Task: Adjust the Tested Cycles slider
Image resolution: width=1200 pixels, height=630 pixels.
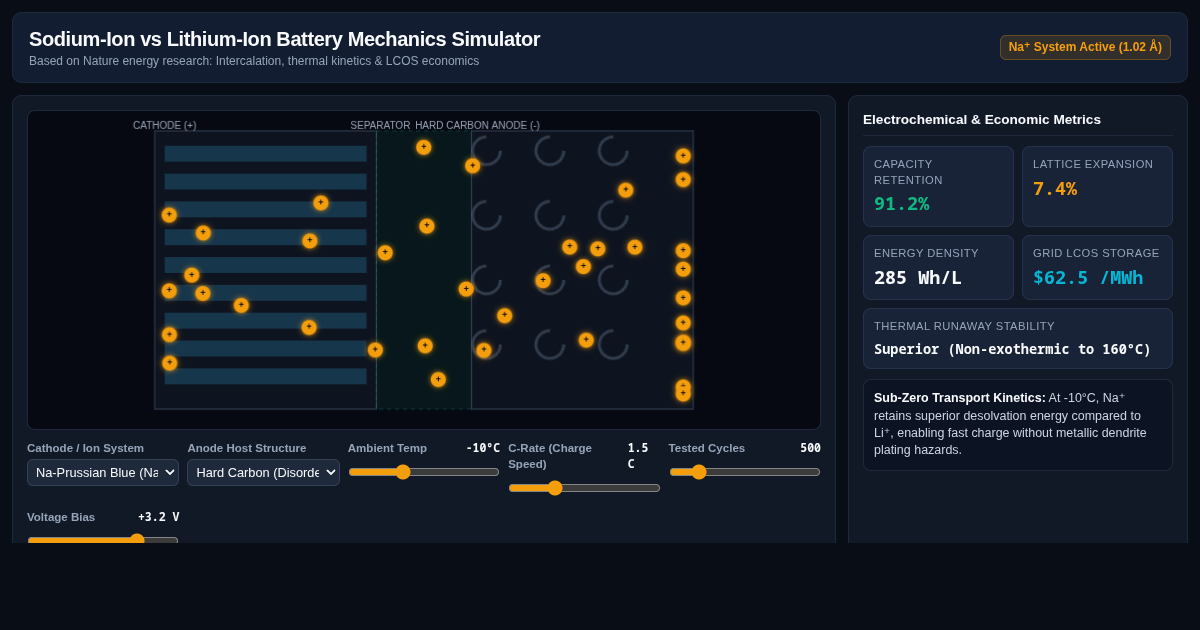Action: click(x=745, y=472)
